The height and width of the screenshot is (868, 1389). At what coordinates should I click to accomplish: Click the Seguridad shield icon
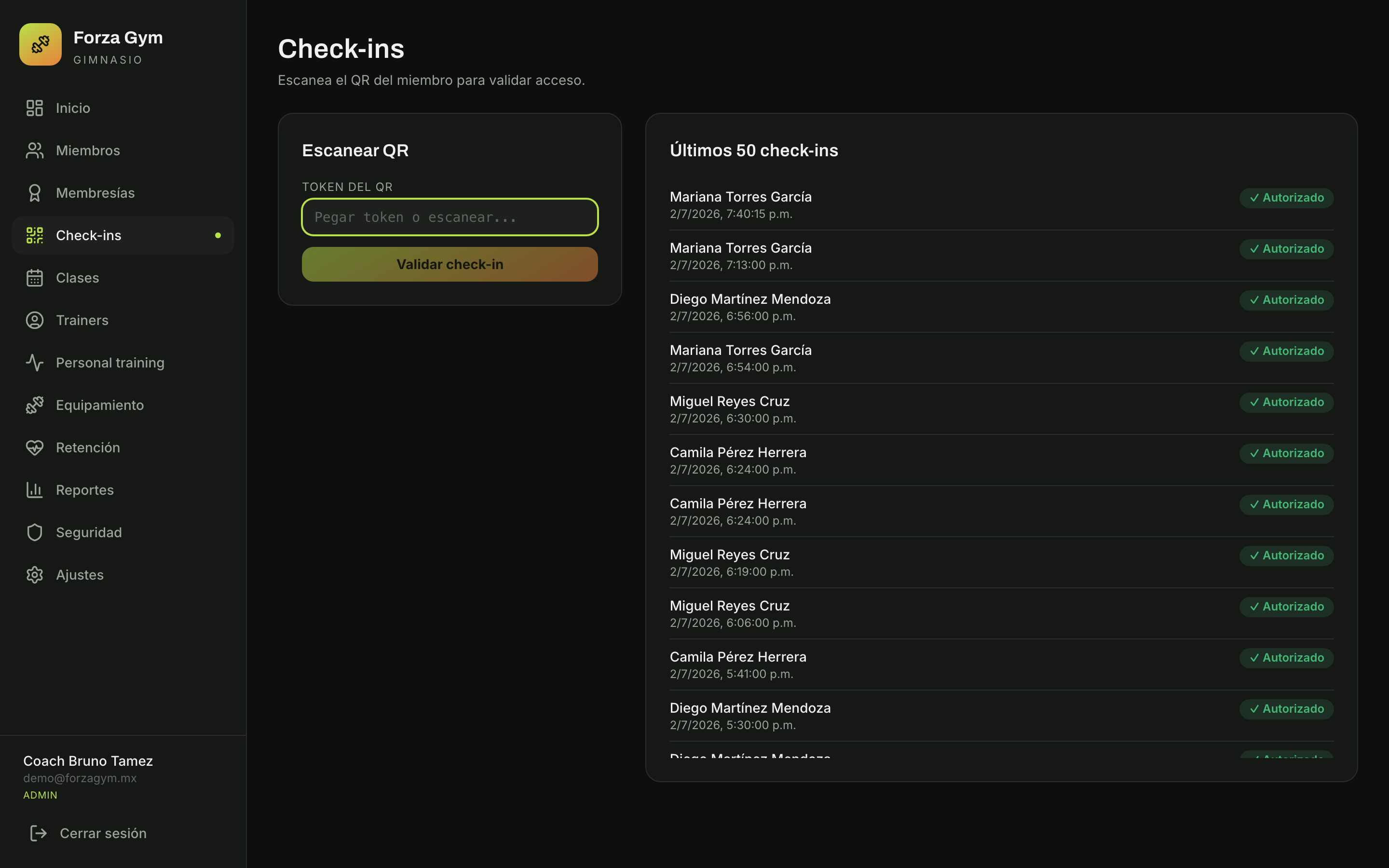(34, 533)
